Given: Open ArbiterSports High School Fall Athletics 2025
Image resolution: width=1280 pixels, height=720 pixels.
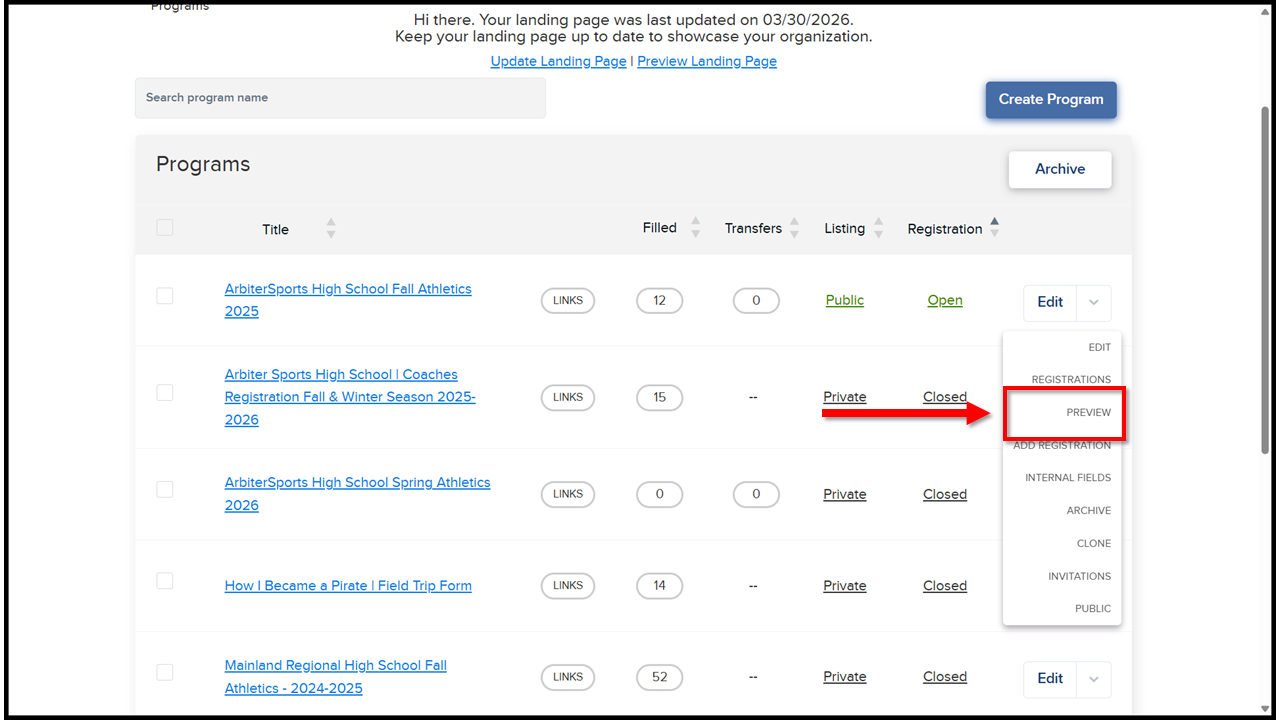Looking at the screenshot, I should click(x=348, y=300).
